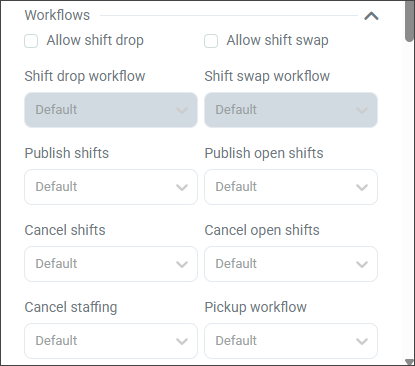Click the chevron arrow in Publish open shifts field

pyautogui.click(x=362, y=187)
